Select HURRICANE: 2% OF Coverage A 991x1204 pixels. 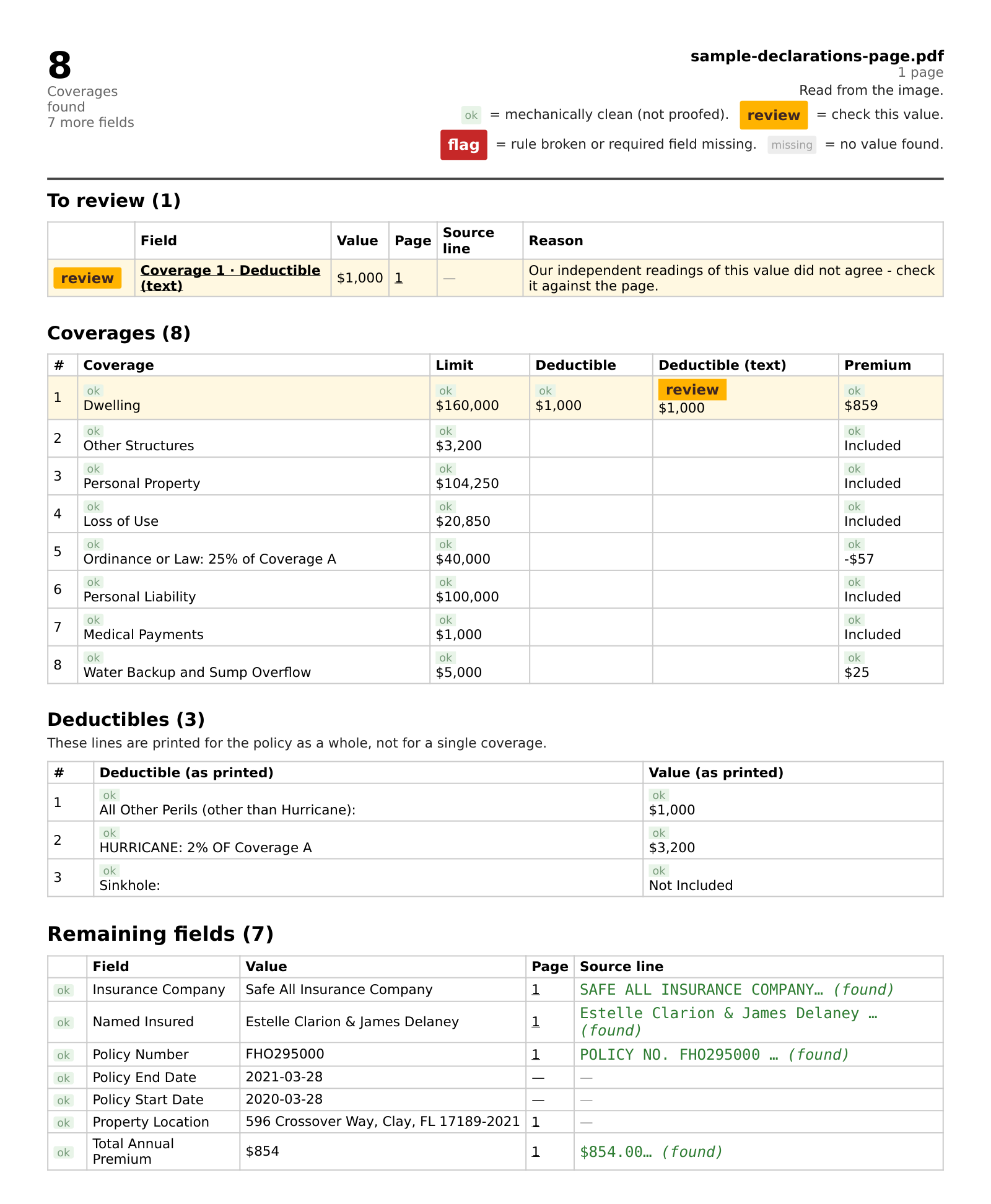206,848
